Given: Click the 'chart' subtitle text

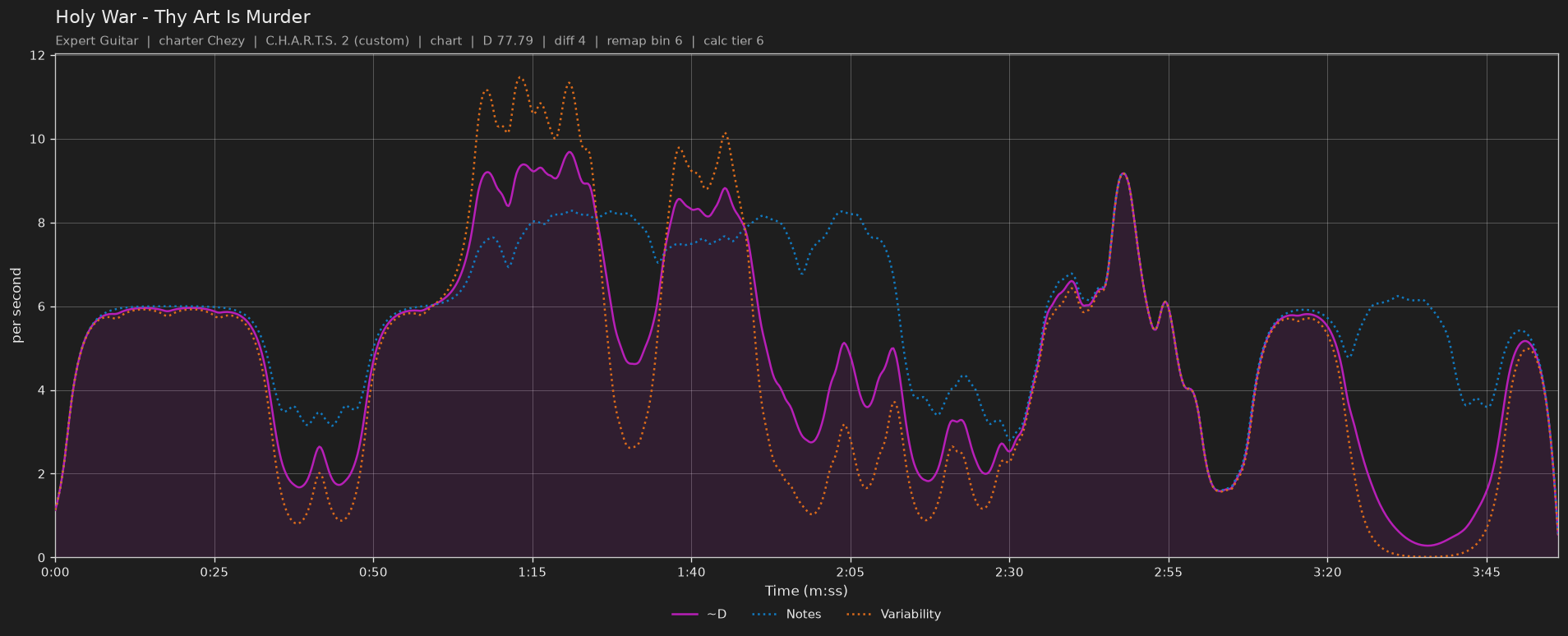Looking at the screenshot, I should point(445,40).
